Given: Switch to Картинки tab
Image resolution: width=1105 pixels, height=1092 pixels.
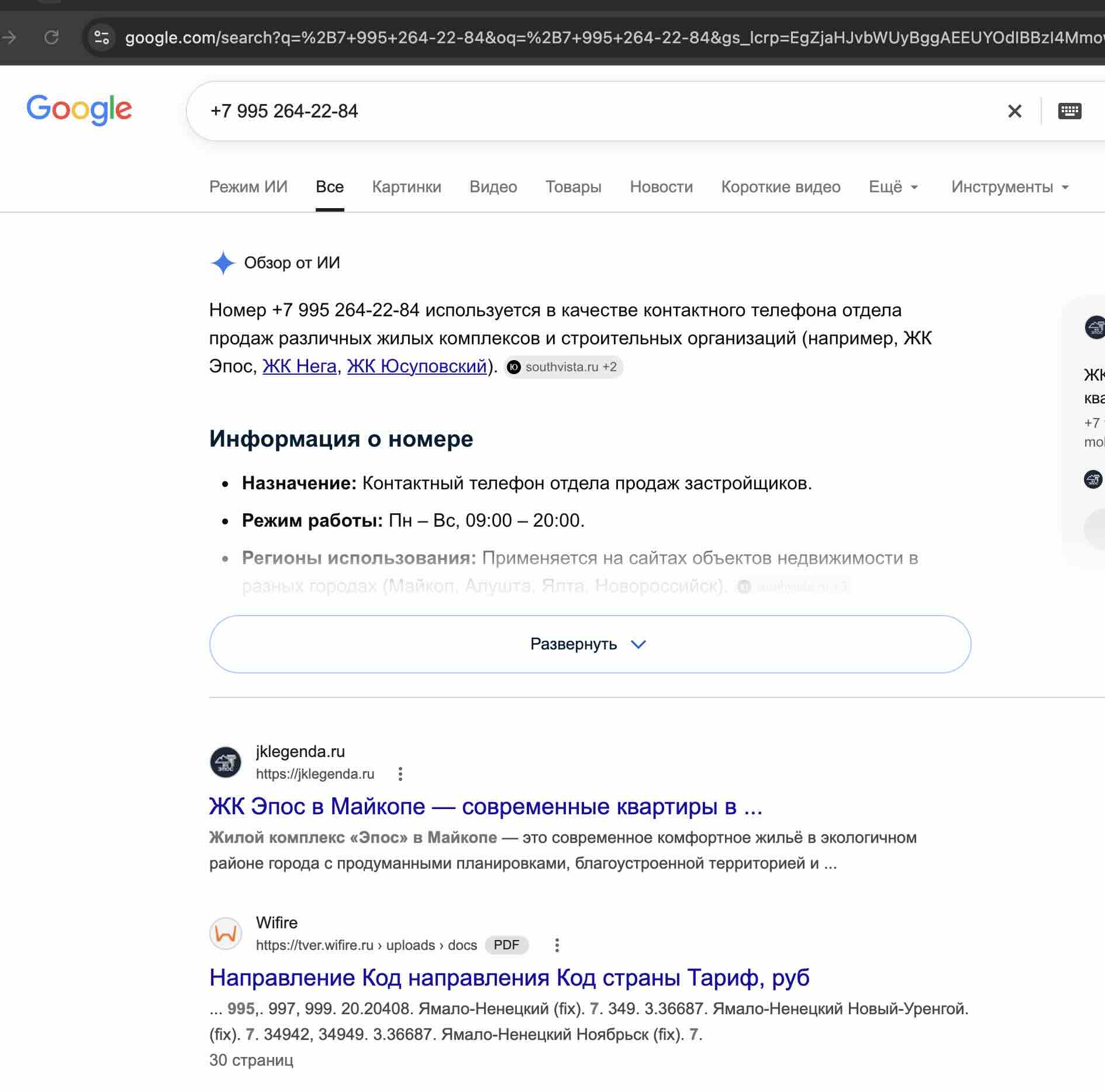Looking at the screenshot, I should tap(407, 187).
